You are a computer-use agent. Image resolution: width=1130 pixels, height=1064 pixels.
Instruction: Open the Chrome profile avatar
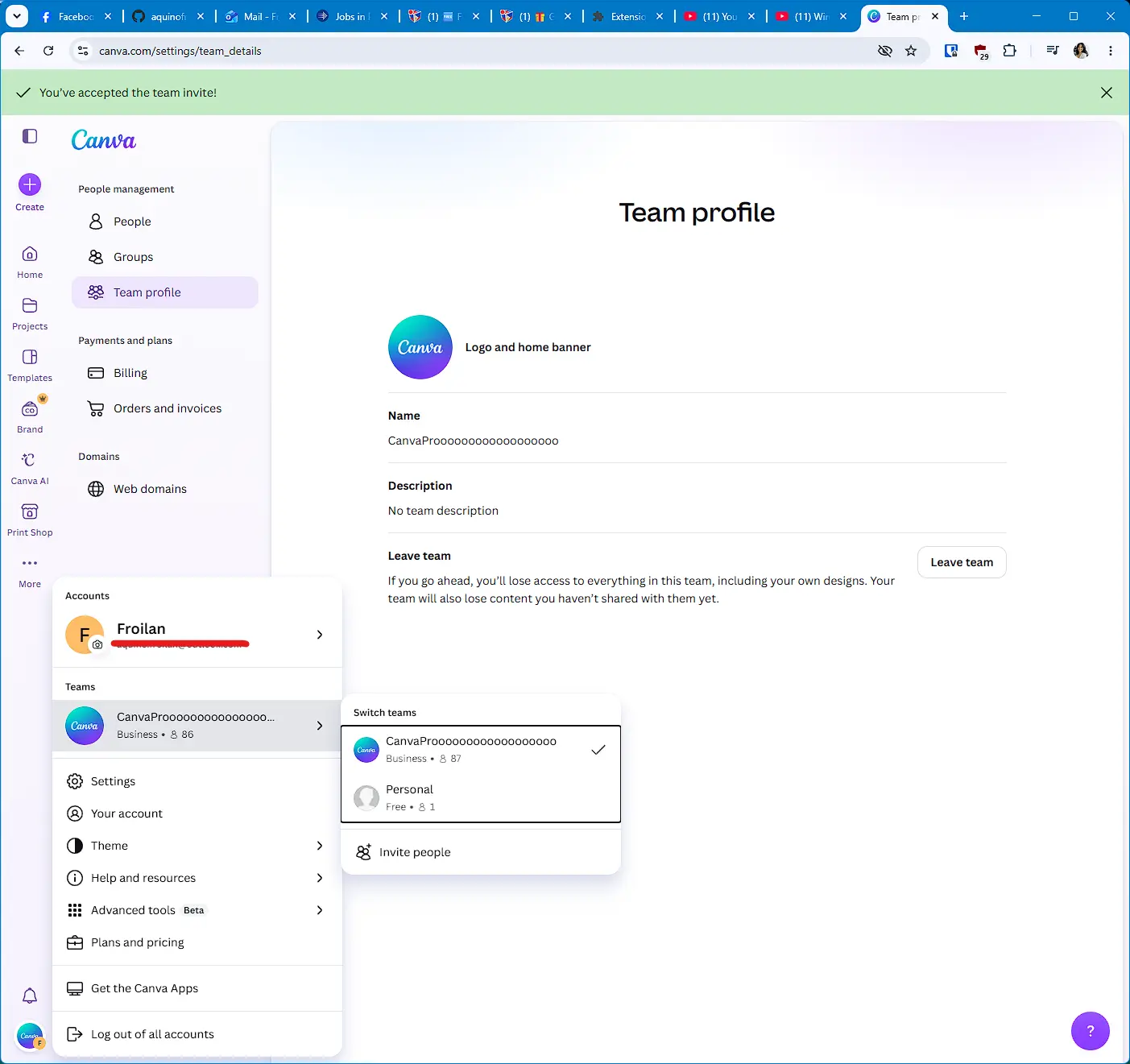tap(1081, 51)
